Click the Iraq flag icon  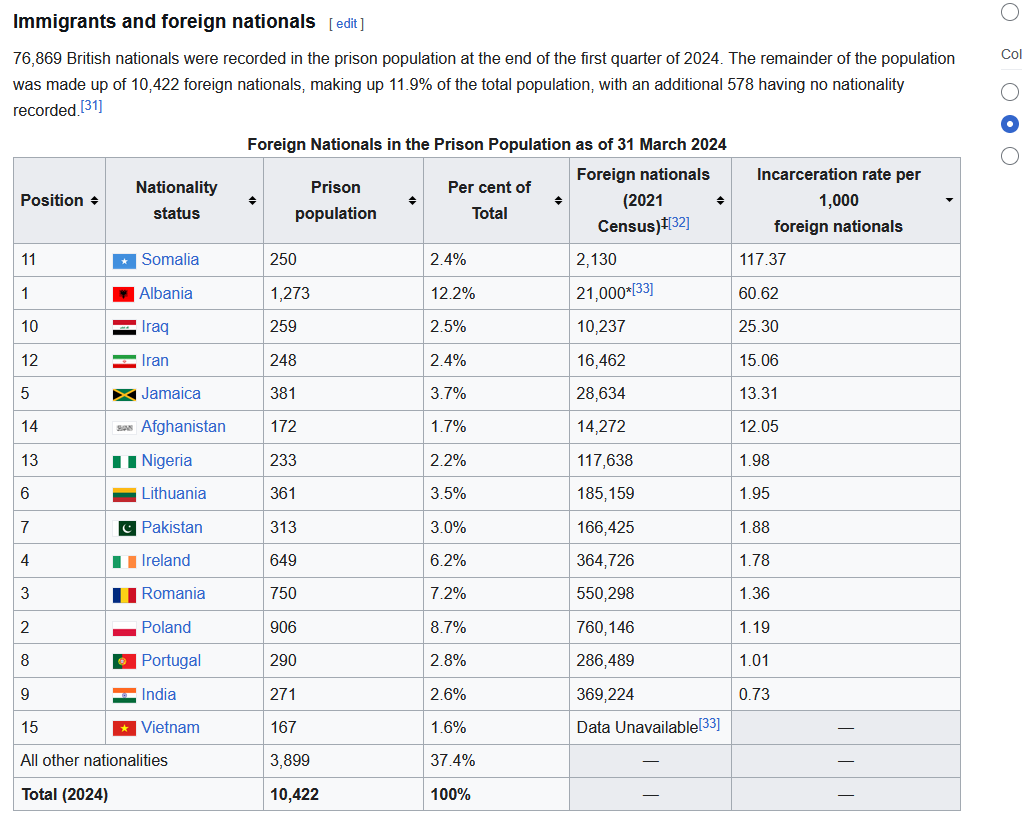coord(124,328)
